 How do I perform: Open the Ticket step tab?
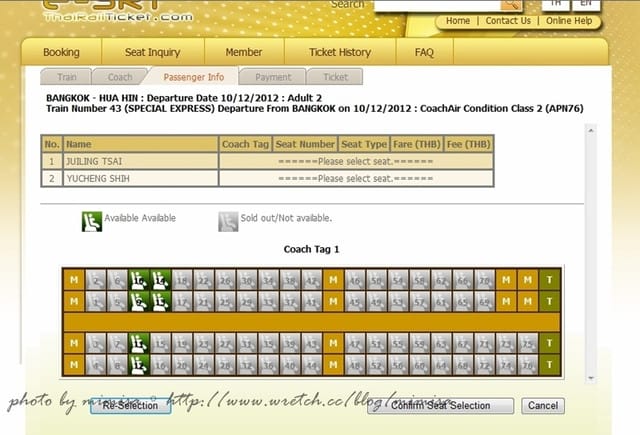point(336,77)
